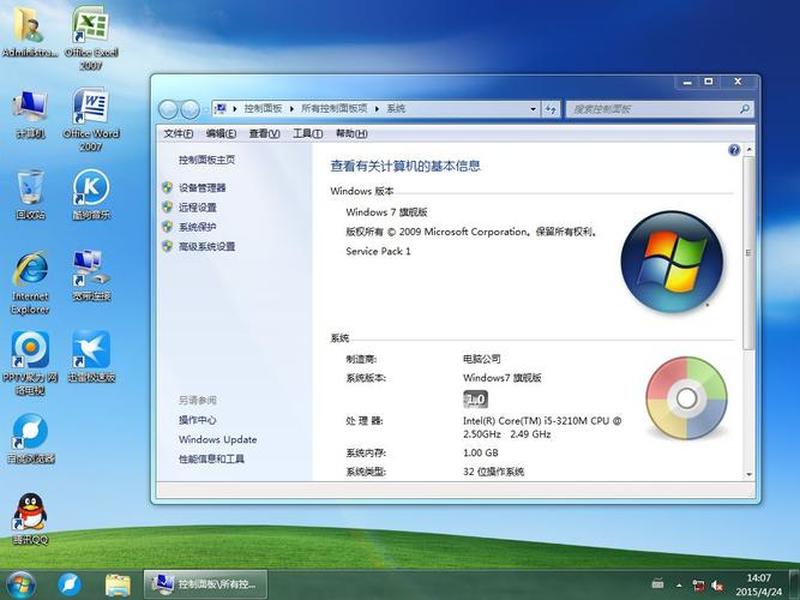Viewport: 800px width, 600px height.
Task: Open 远程设置 link
Action: [197, 207]
